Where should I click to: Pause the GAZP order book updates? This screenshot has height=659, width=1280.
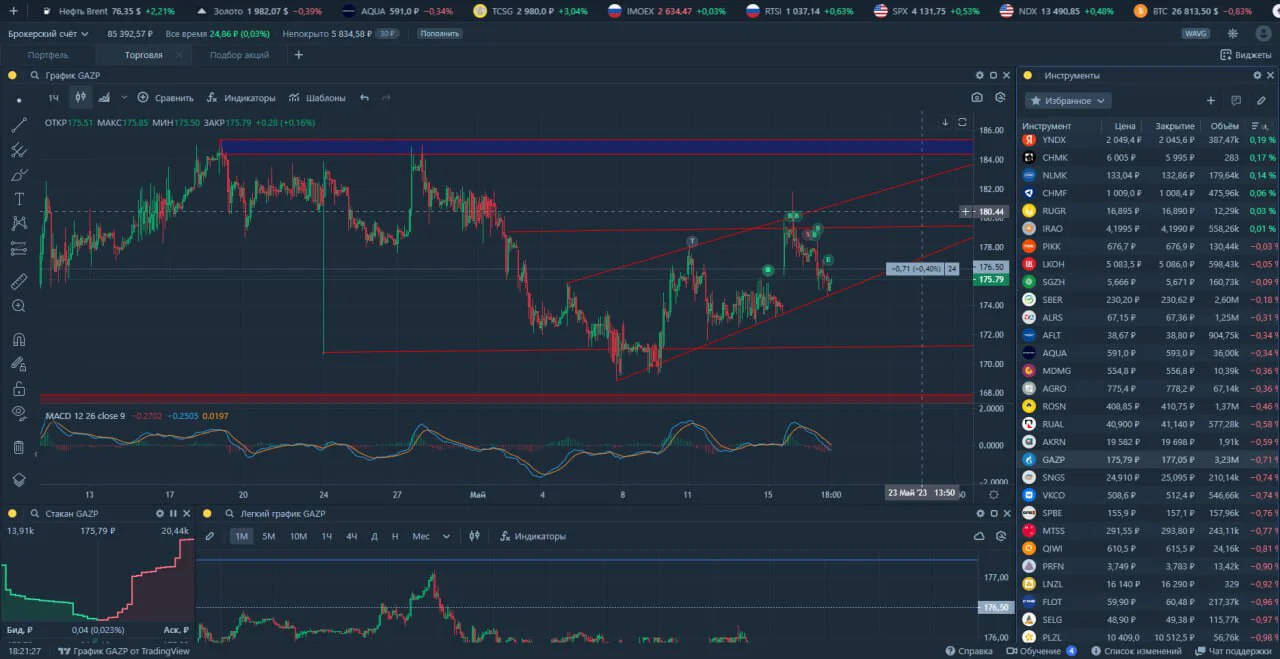pos(173,513)
